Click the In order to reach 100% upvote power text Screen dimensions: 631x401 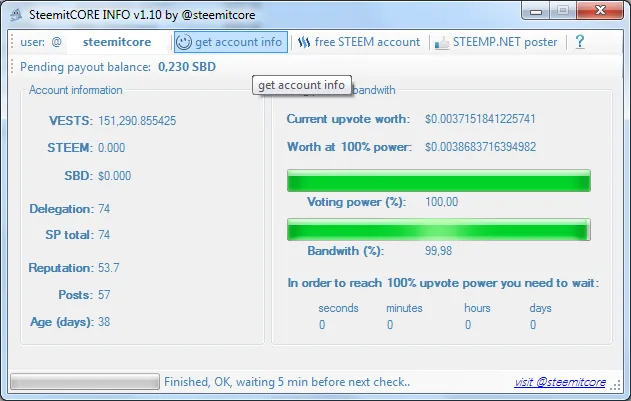(x=443, y=283)
